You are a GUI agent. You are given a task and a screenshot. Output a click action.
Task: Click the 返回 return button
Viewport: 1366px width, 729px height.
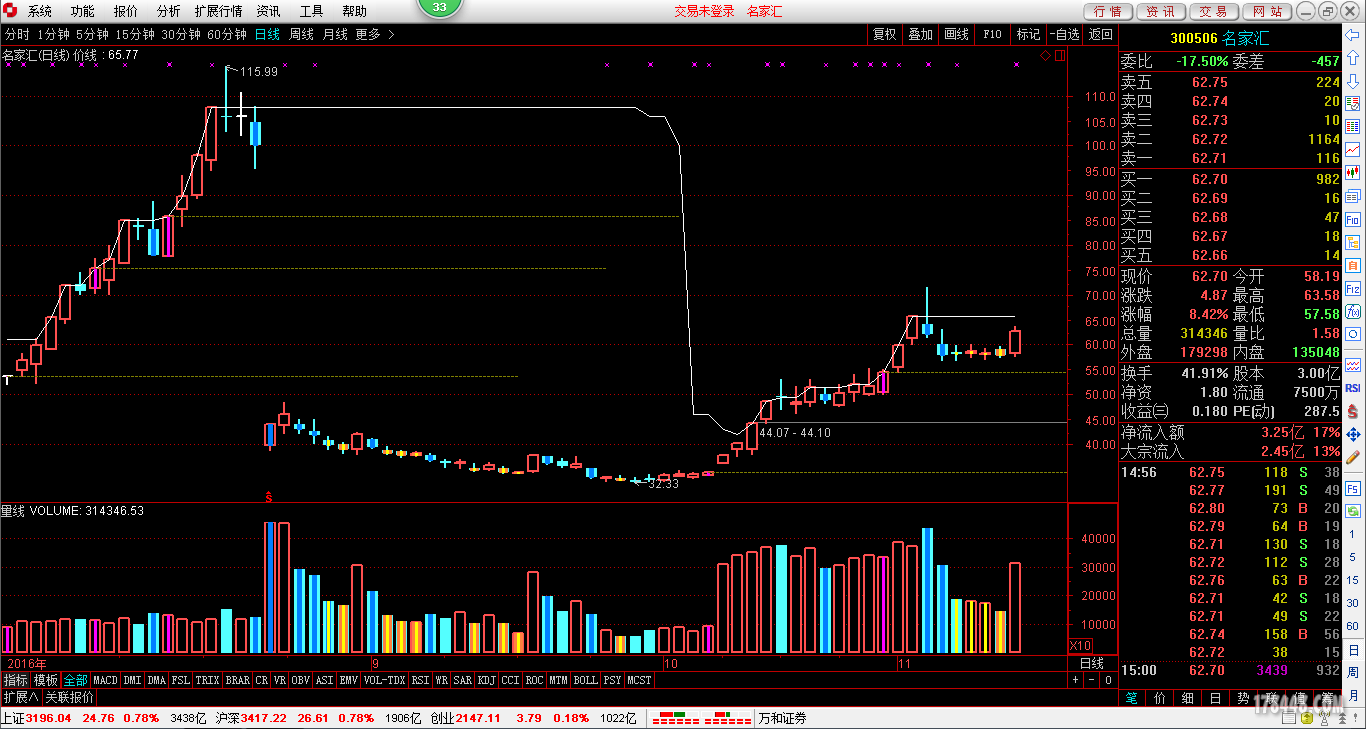(x=1100, y=34)
